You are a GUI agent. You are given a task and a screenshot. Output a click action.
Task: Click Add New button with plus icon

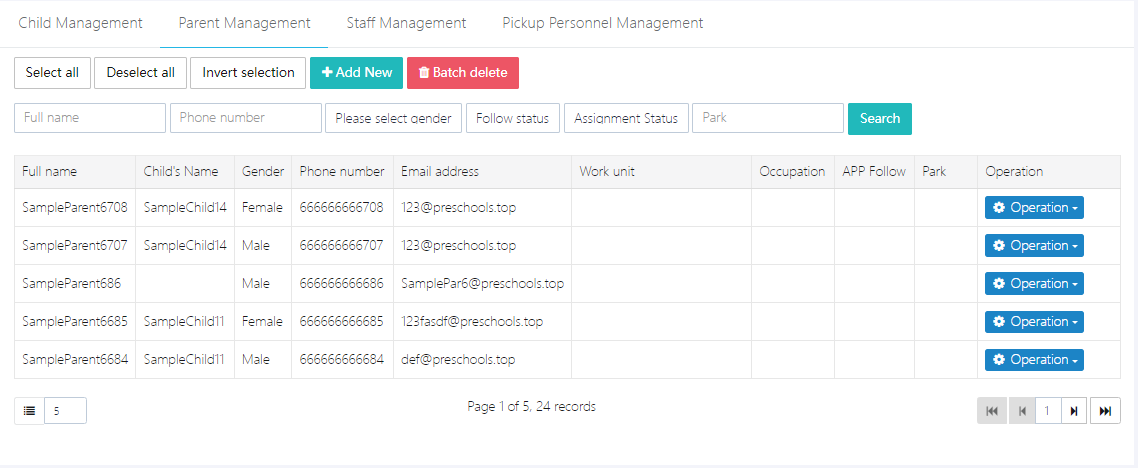[356, 73]
